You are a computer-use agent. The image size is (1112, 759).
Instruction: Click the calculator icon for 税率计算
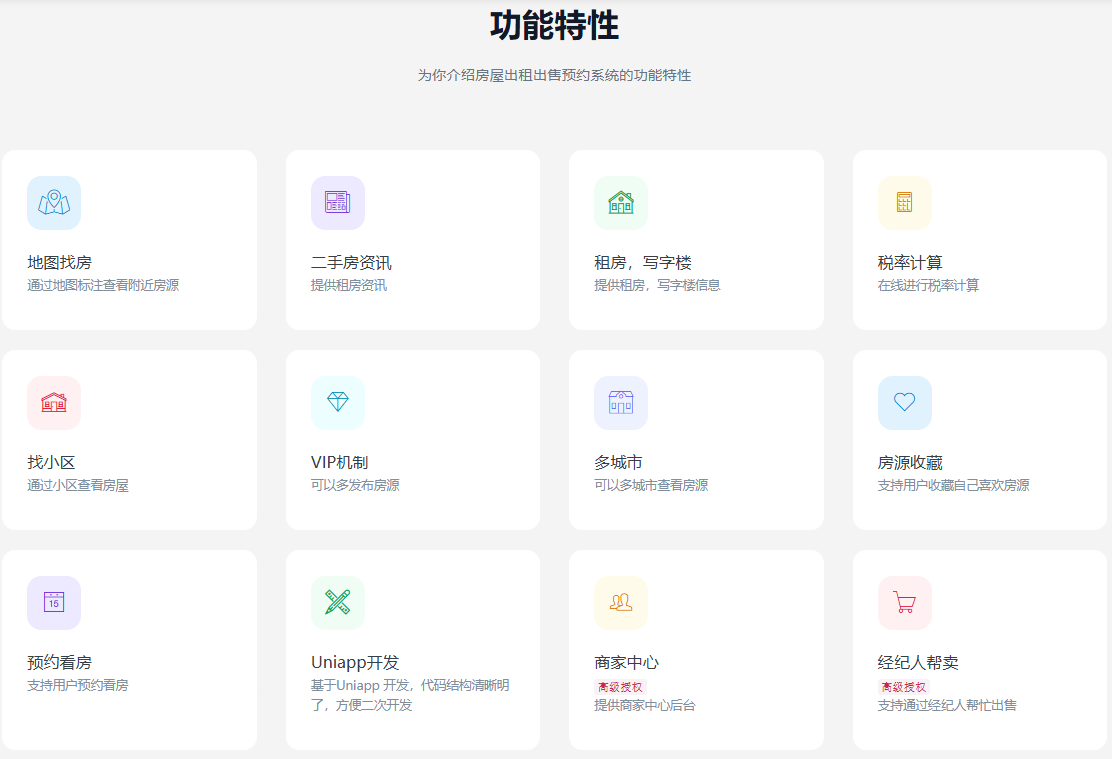tap(904, 203)
